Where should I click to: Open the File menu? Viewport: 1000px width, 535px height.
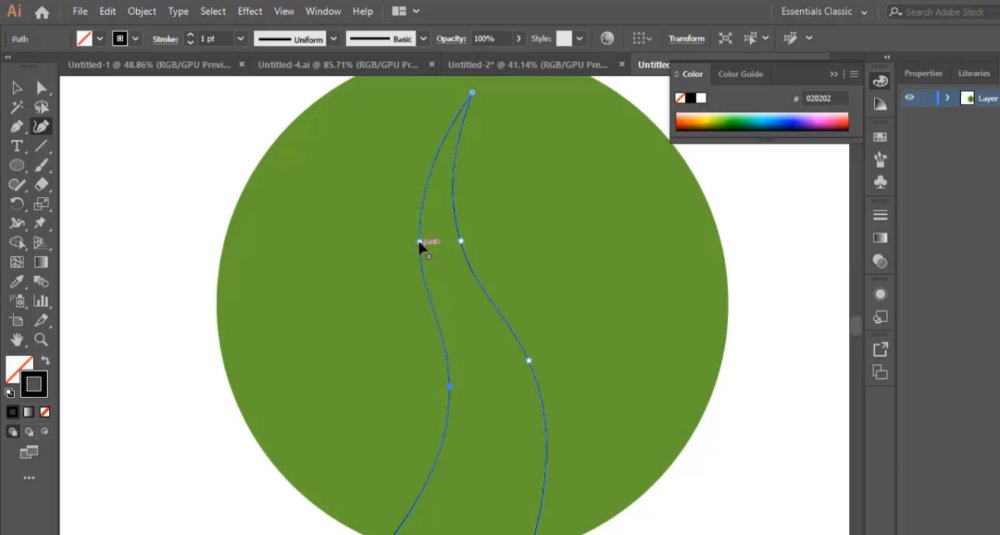coord(80,11)
